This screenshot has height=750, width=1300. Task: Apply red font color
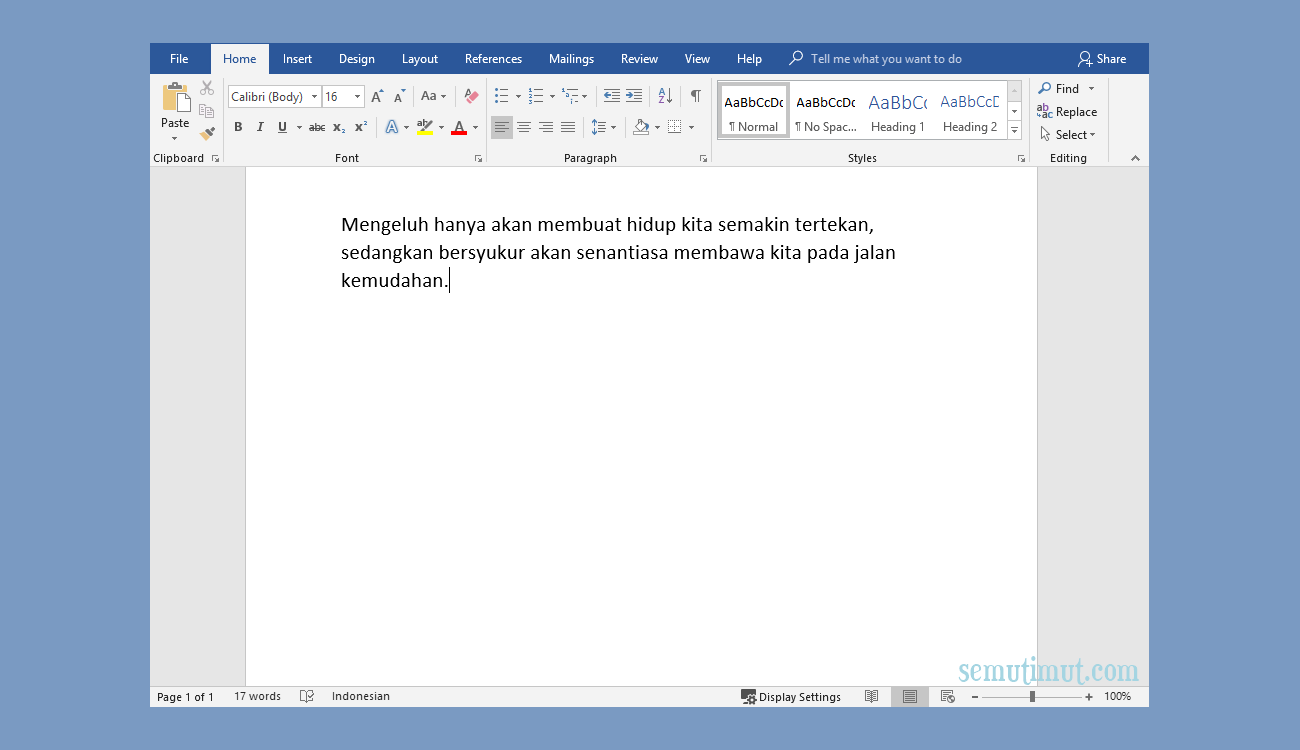459,127
